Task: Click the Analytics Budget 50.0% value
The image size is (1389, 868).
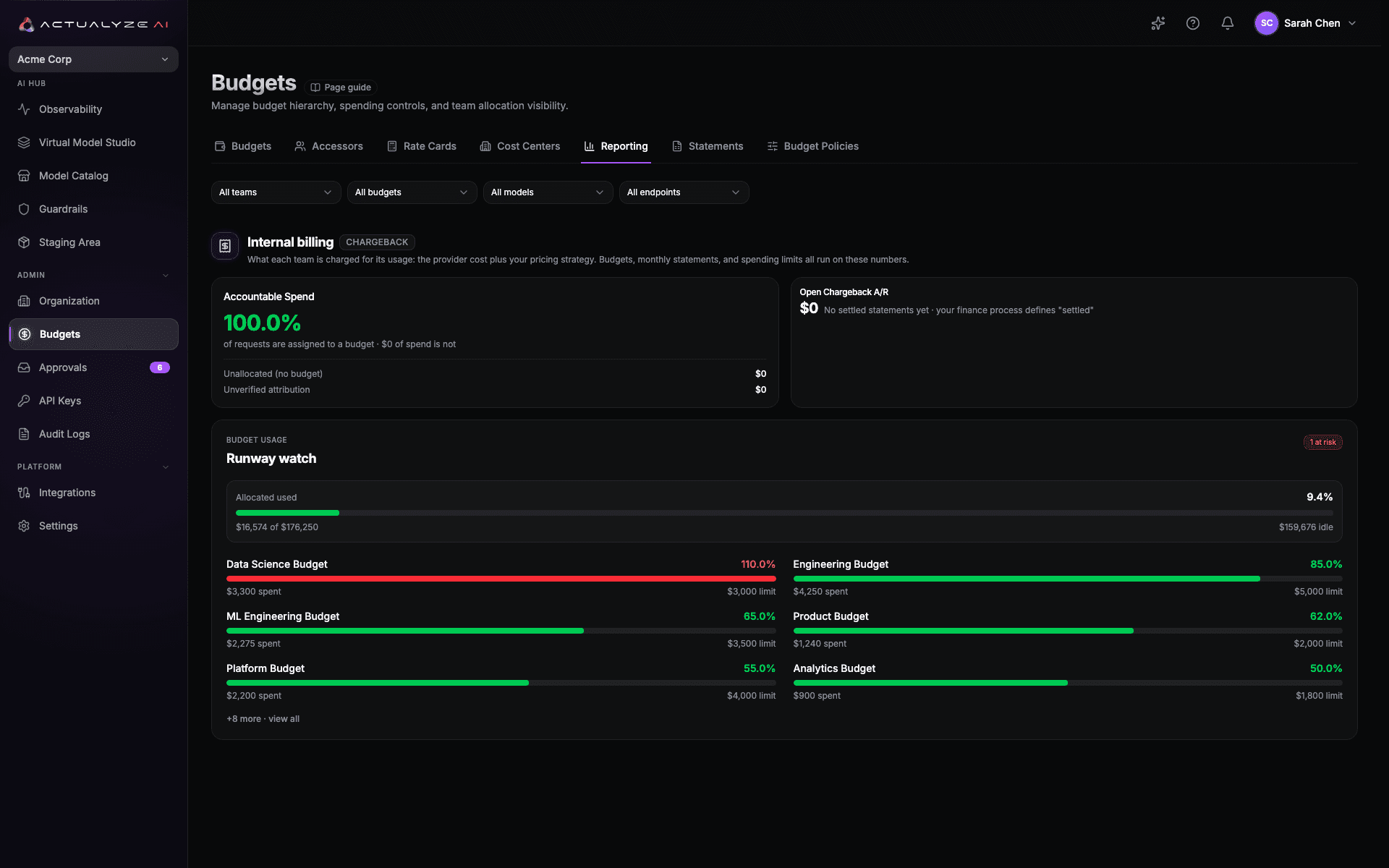Action: pyautogui.click(x=1326, y=668)
